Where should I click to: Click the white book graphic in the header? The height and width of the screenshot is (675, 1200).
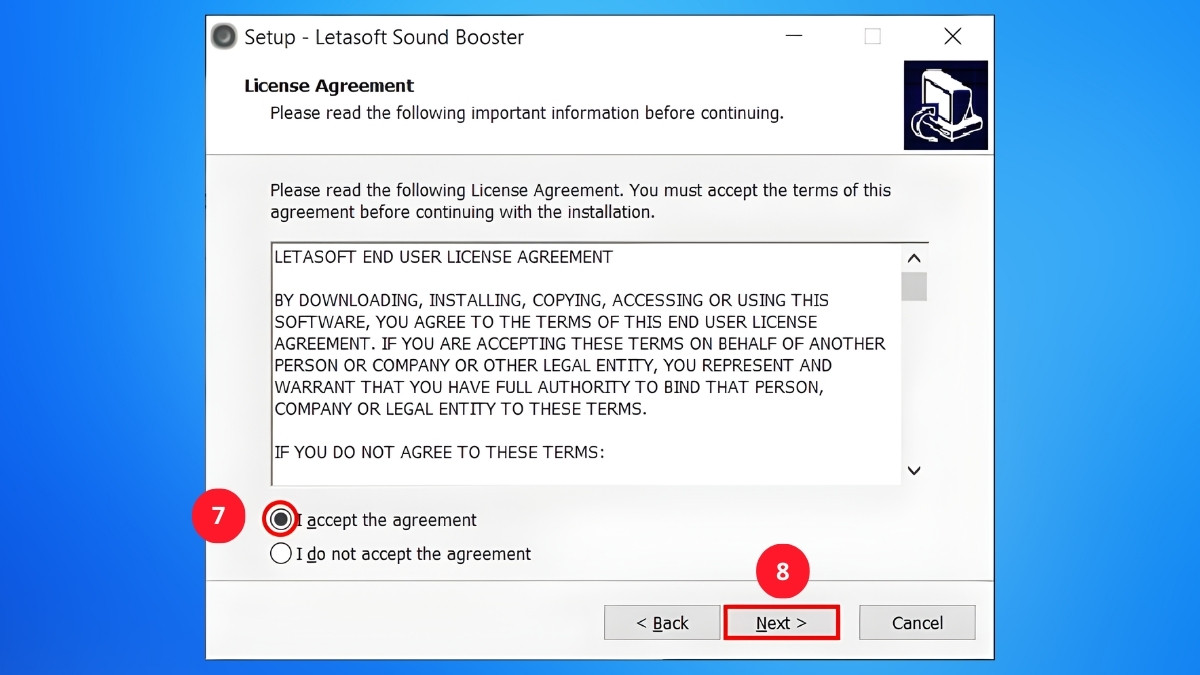point(945,104)
